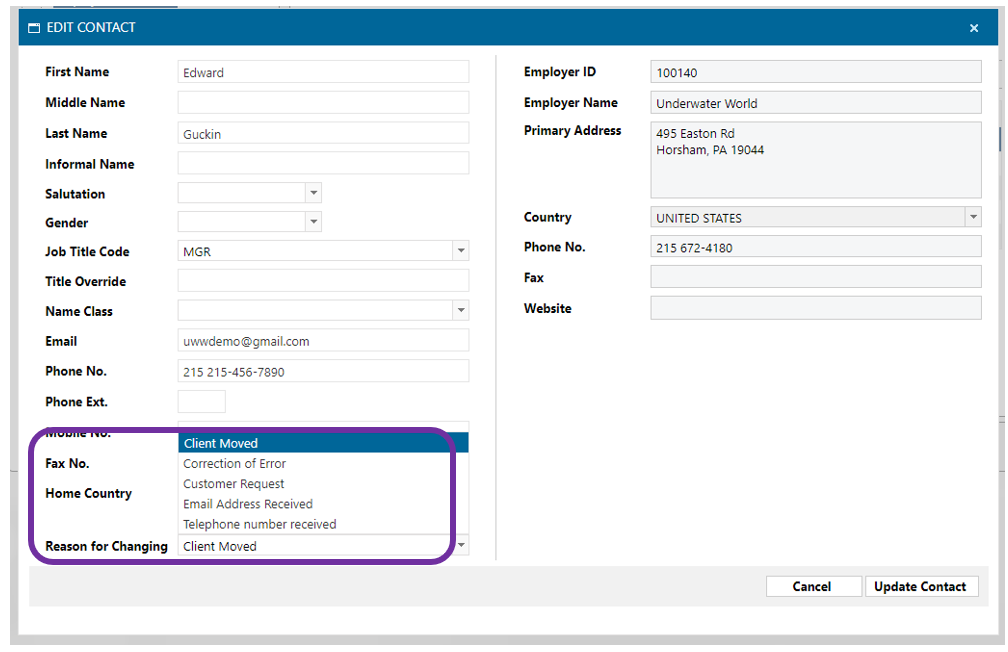
Task: Click the Cancel button
Action: tap(812, 587)
